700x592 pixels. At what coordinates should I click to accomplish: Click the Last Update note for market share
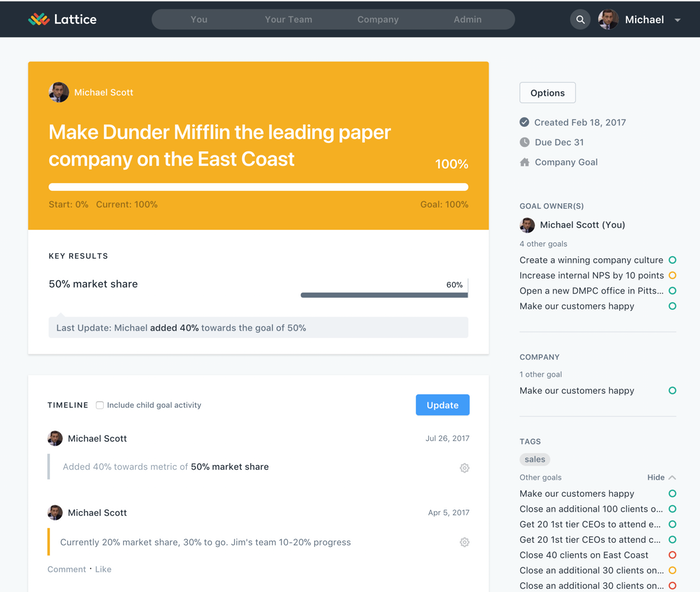tap(258, 328)
